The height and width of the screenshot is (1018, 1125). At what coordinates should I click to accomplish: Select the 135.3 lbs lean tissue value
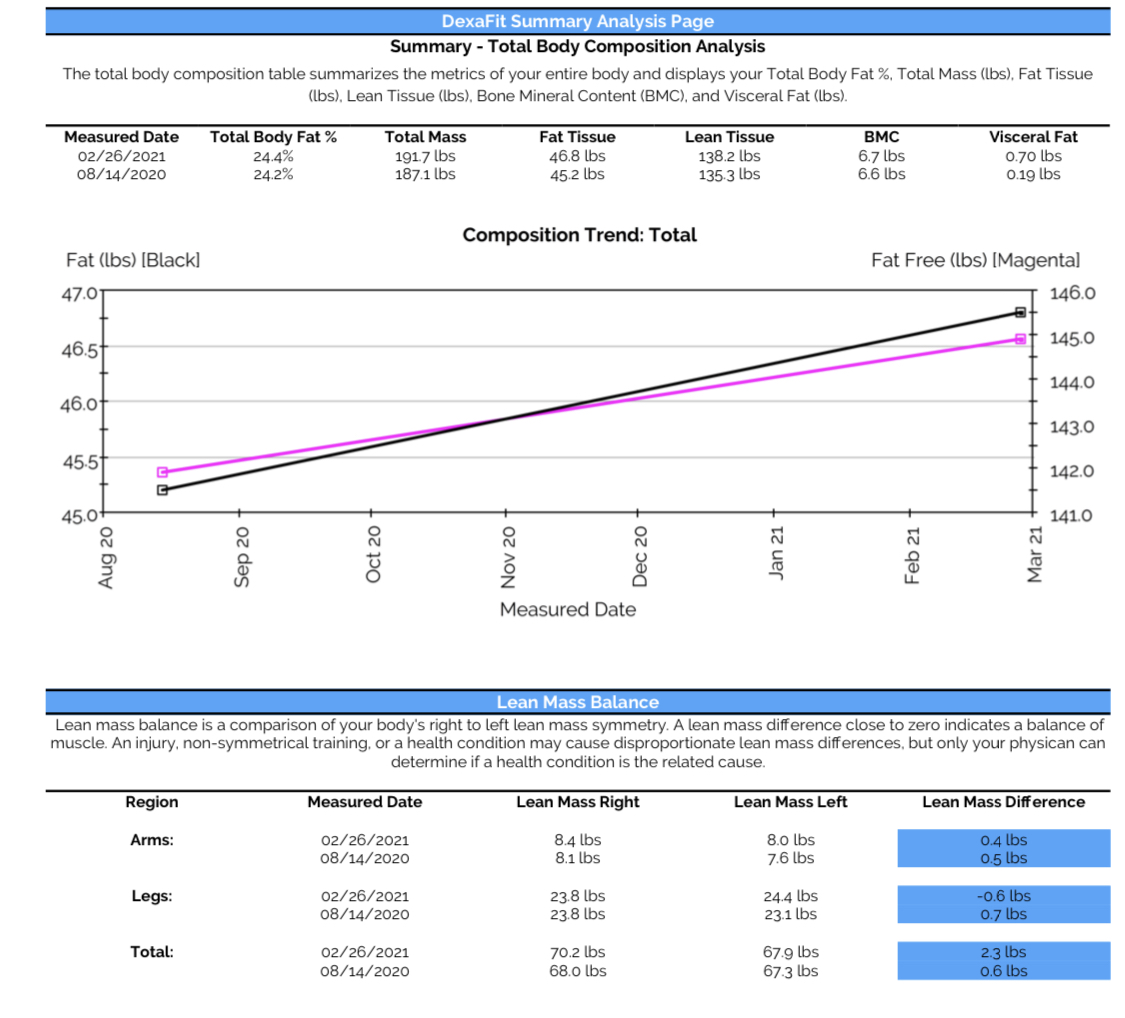click(x=730, y=174)
